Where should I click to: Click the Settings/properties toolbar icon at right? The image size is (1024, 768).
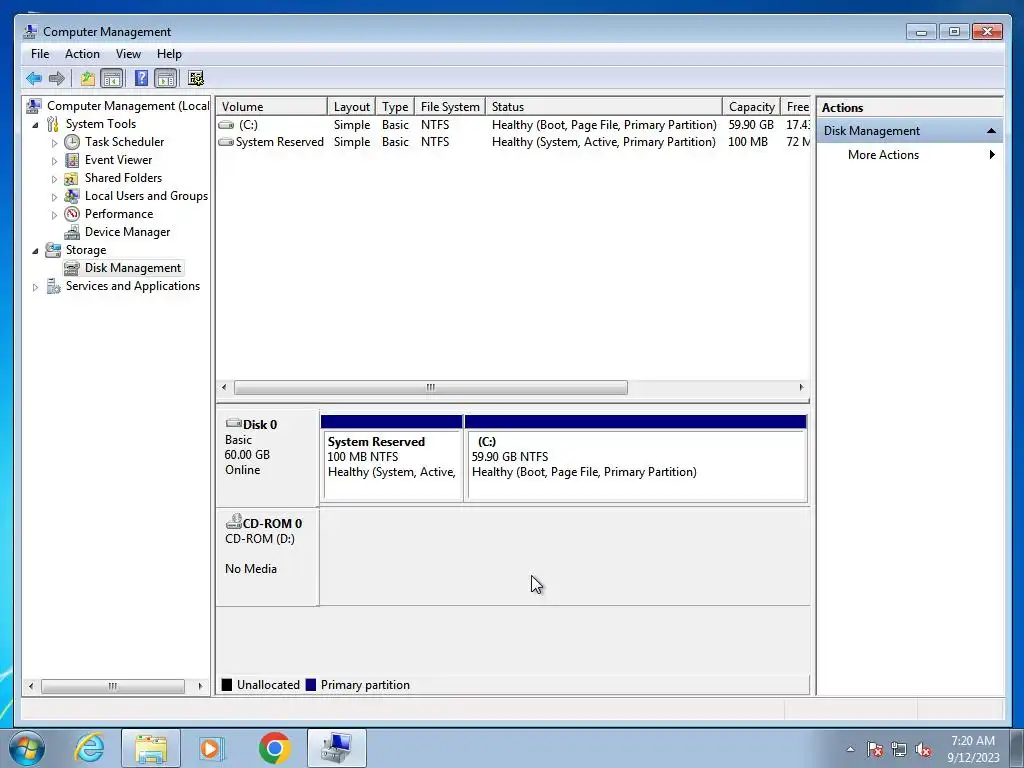[196, 79]
